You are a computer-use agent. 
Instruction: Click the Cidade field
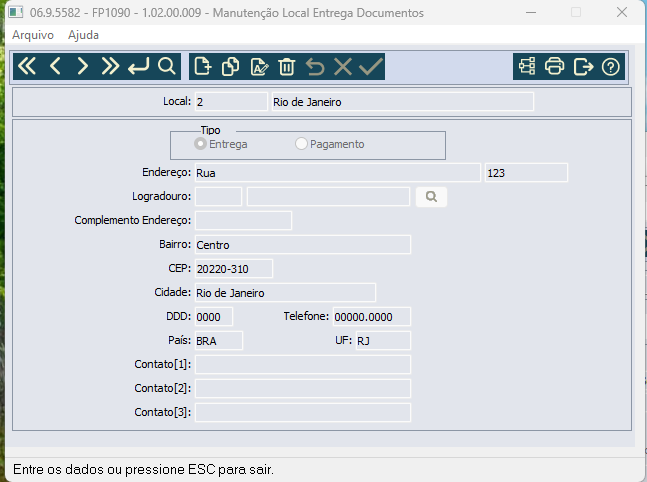coord(285,293)
